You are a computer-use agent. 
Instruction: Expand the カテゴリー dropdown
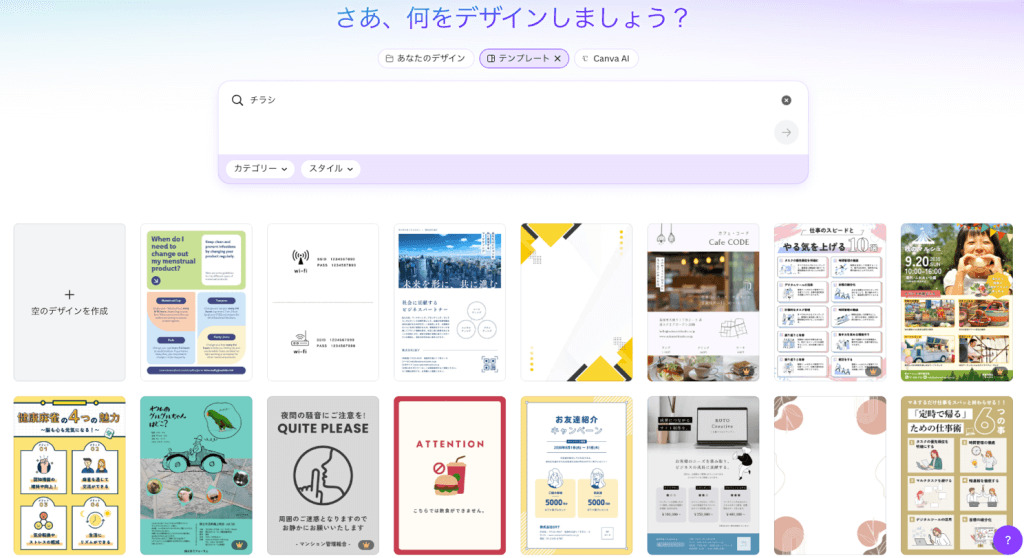click(260, 169)
